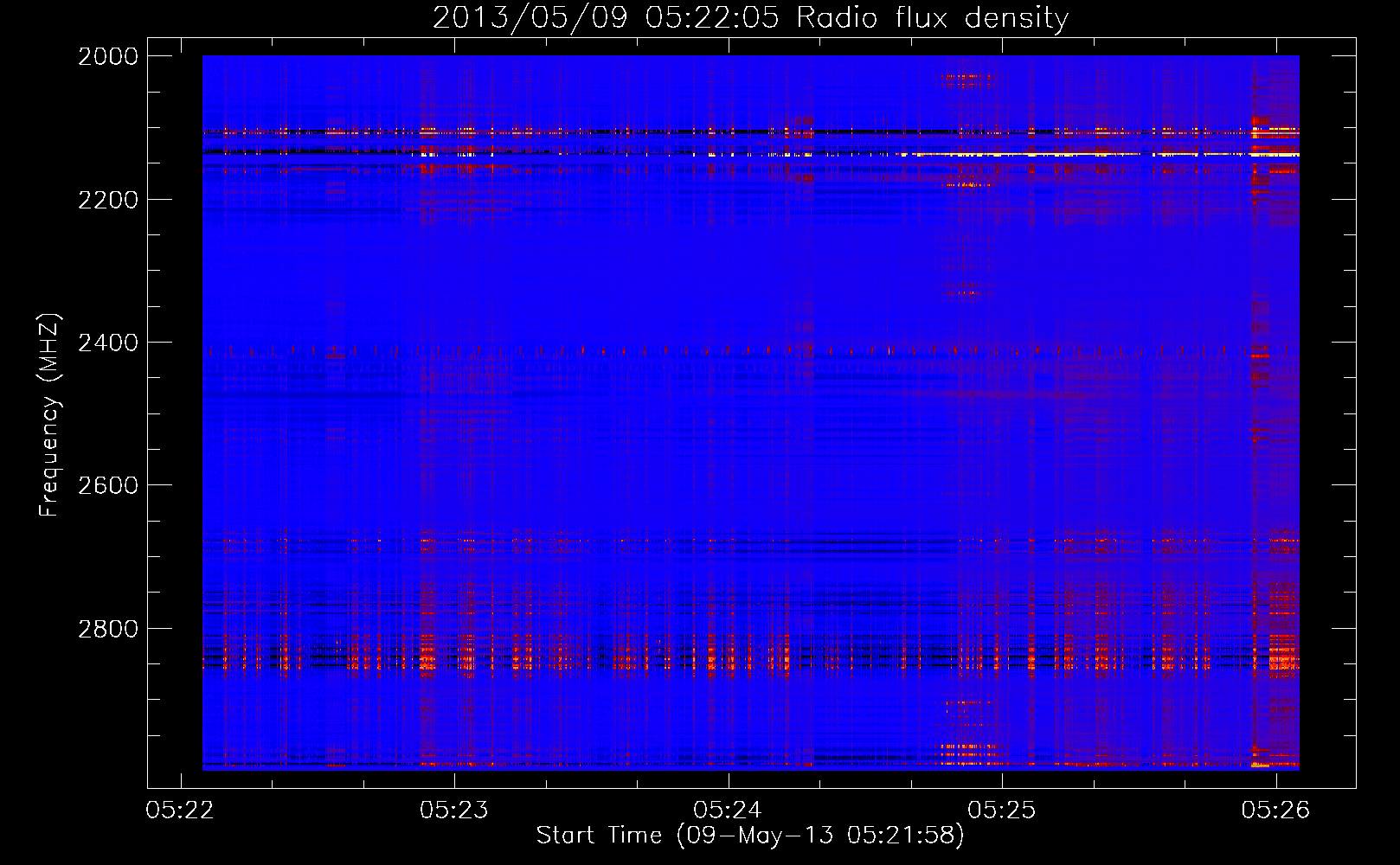Click the 05:23 time tick label
Screen dimensions: 1400x865
(x=454, y=810)
